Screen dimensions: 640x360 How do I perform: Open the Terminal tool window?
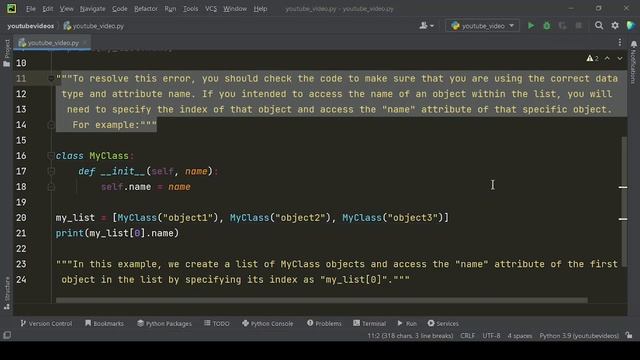[x=369, y=323]
